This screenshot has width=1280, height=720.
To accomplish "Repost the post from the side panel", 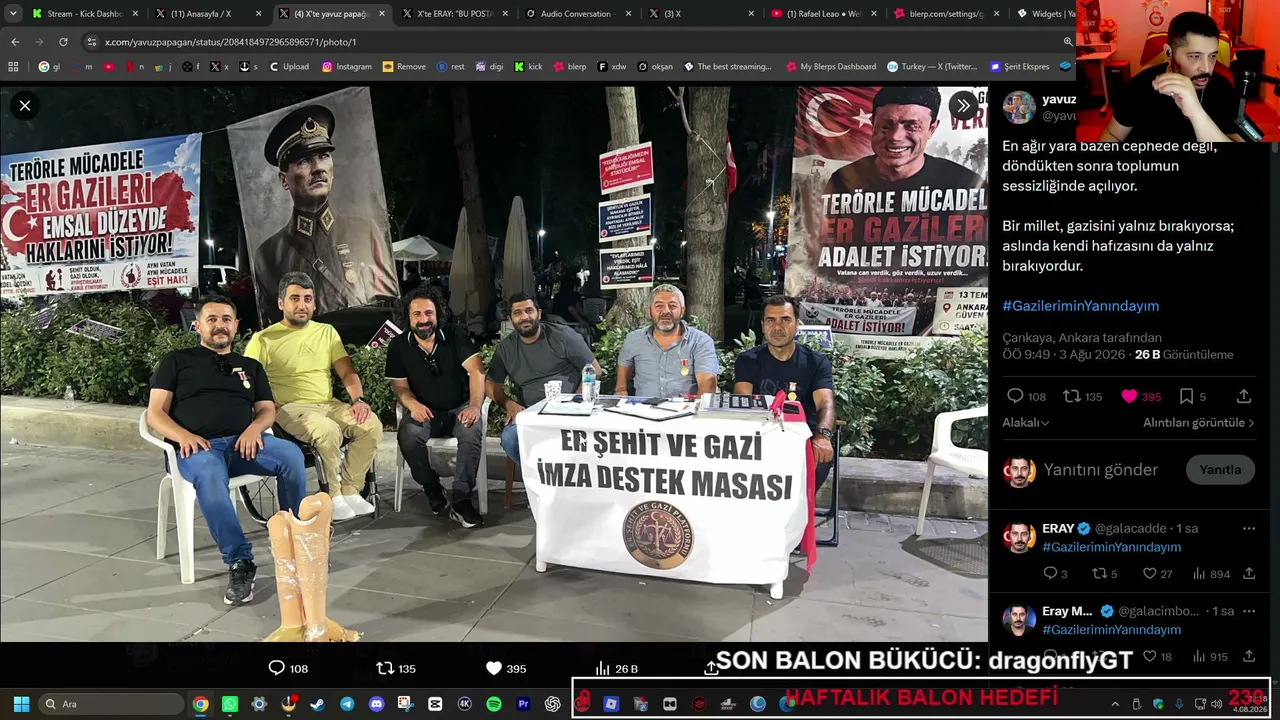I will pos(1071,396).
